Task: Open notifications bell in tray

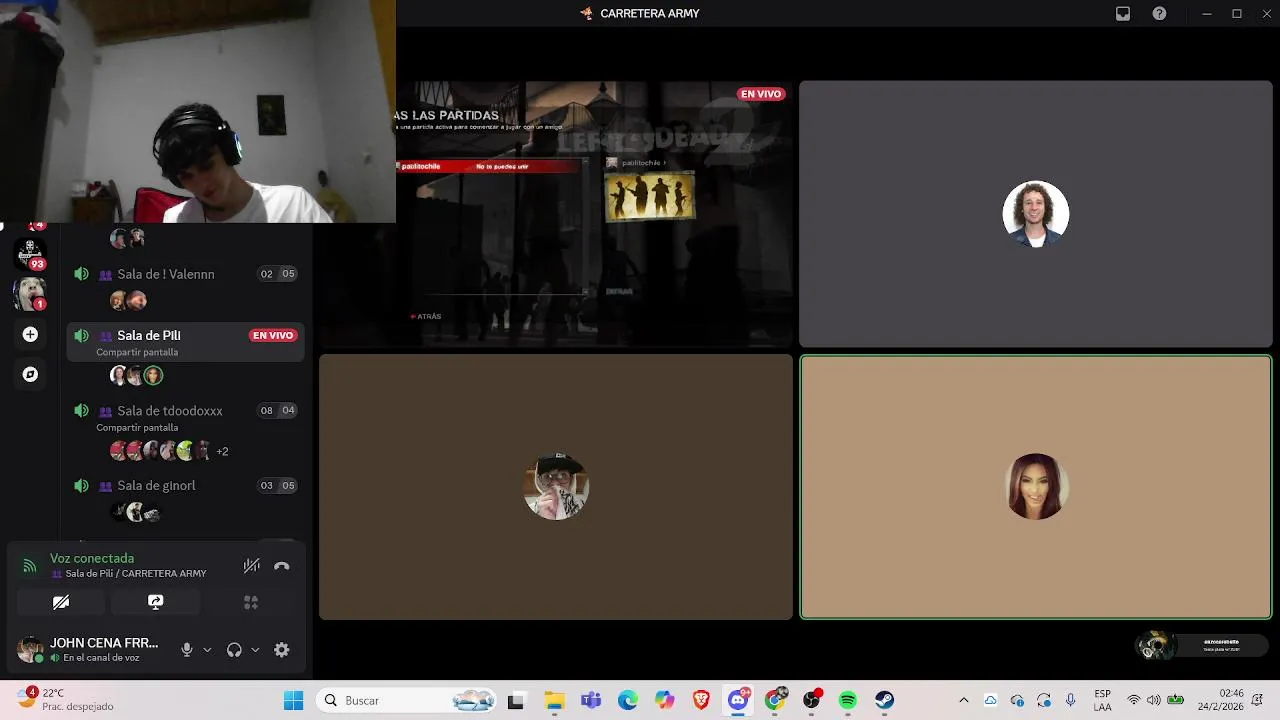Action: pyautogui.click(x=1258, y=700)
